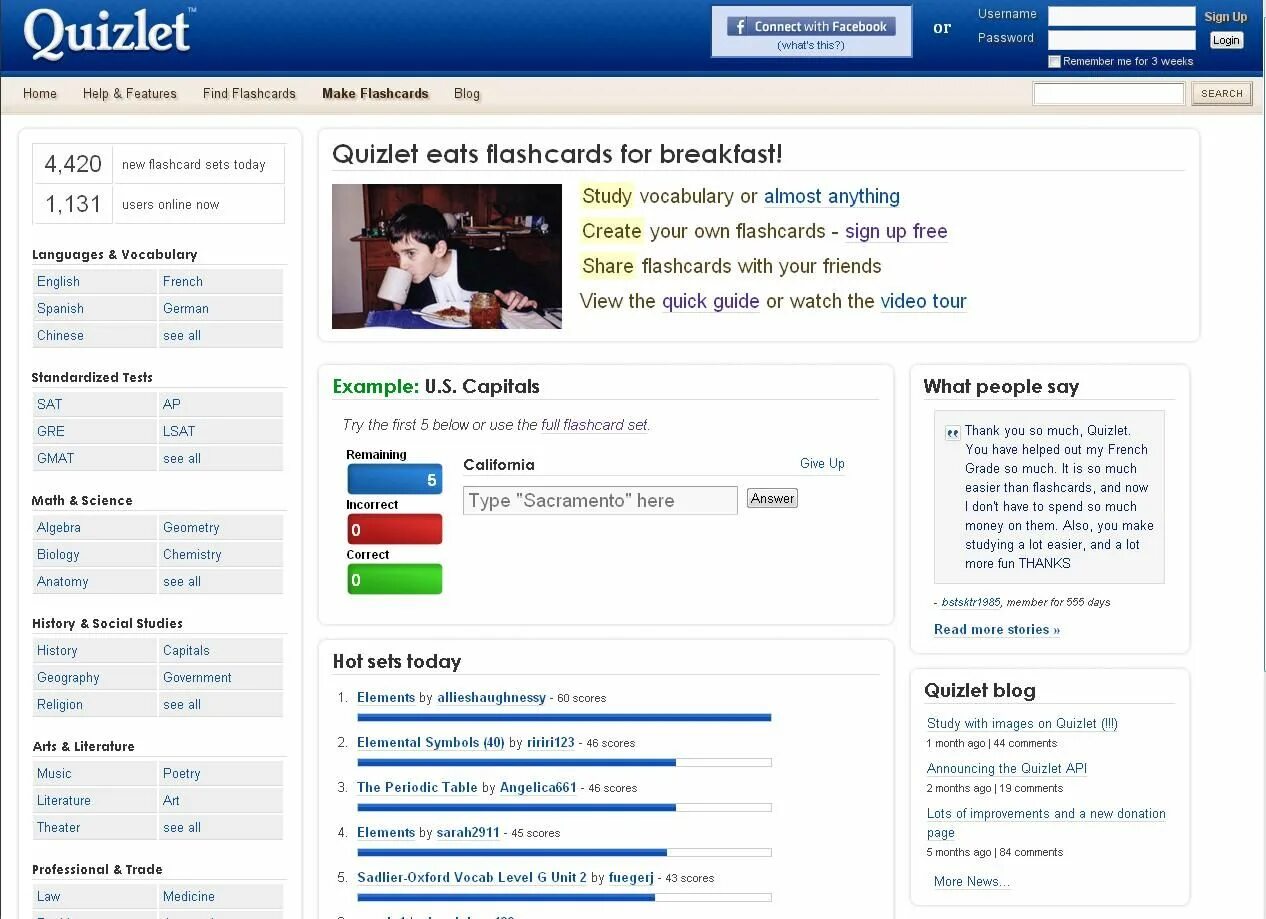Select Spanish language category
The height and width of the screenshot is (919, 1266).
click(60, 309)
